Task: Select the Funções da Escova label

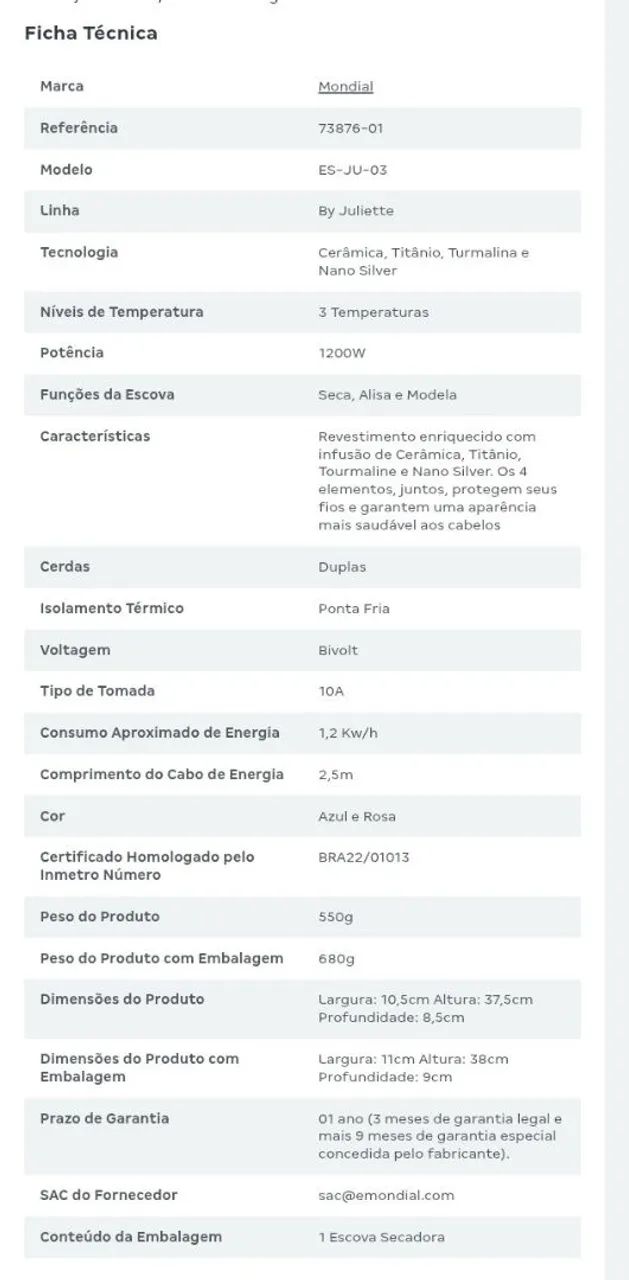Action: (x=107, y=394)
